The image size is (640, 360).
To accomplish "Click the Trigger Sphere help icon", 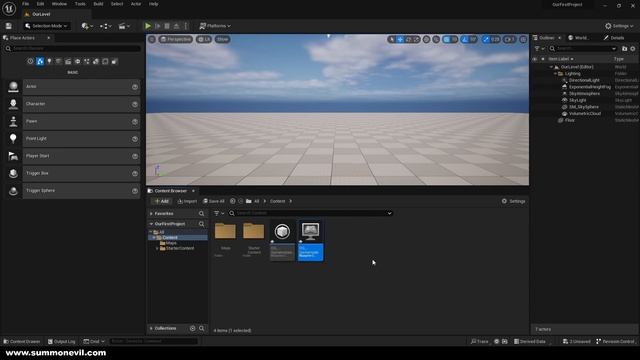I will [135, 191].
